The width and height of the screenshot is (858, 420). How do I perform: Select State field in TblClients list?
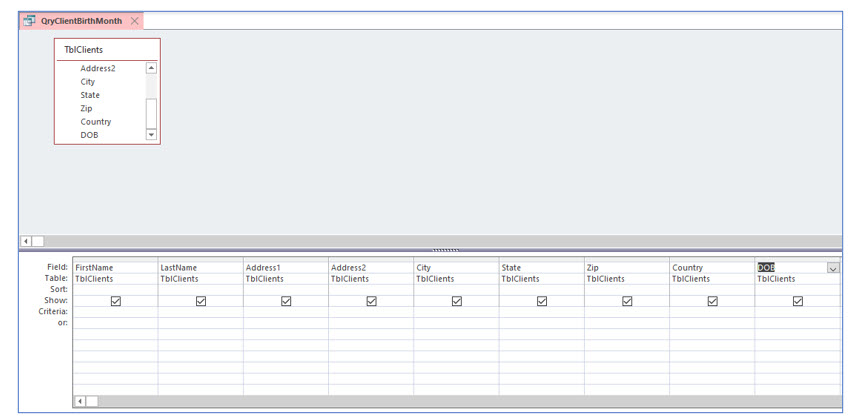point(90,95)
